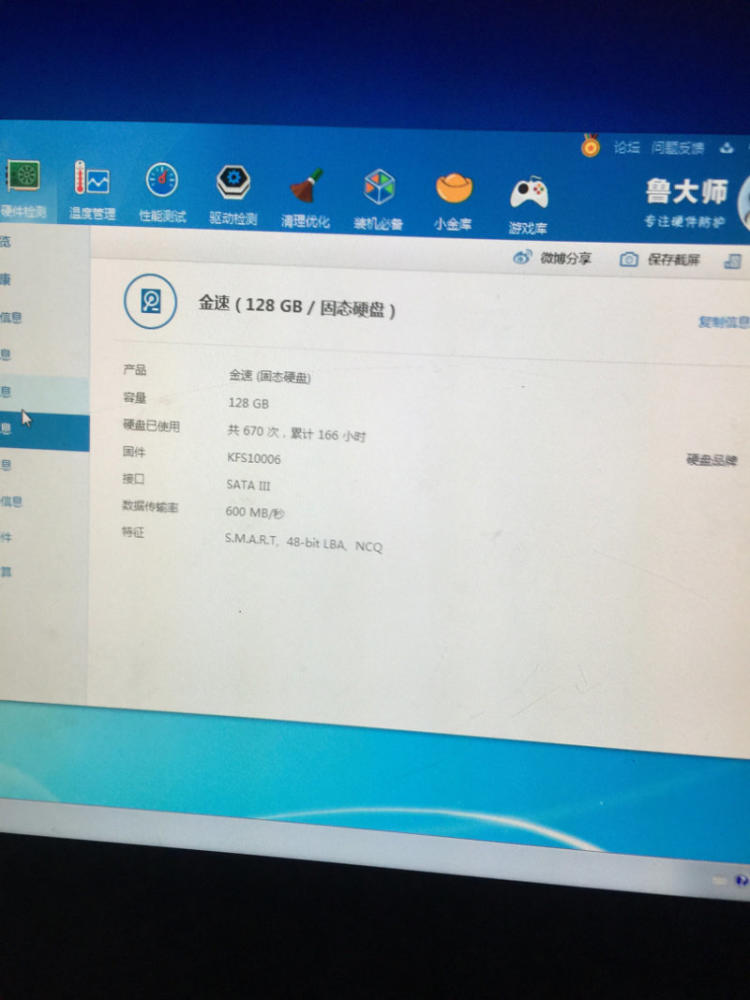
Task: Click 保存截屏 save screenshot button
Action: pyautogui.click(x=659, y=259)
